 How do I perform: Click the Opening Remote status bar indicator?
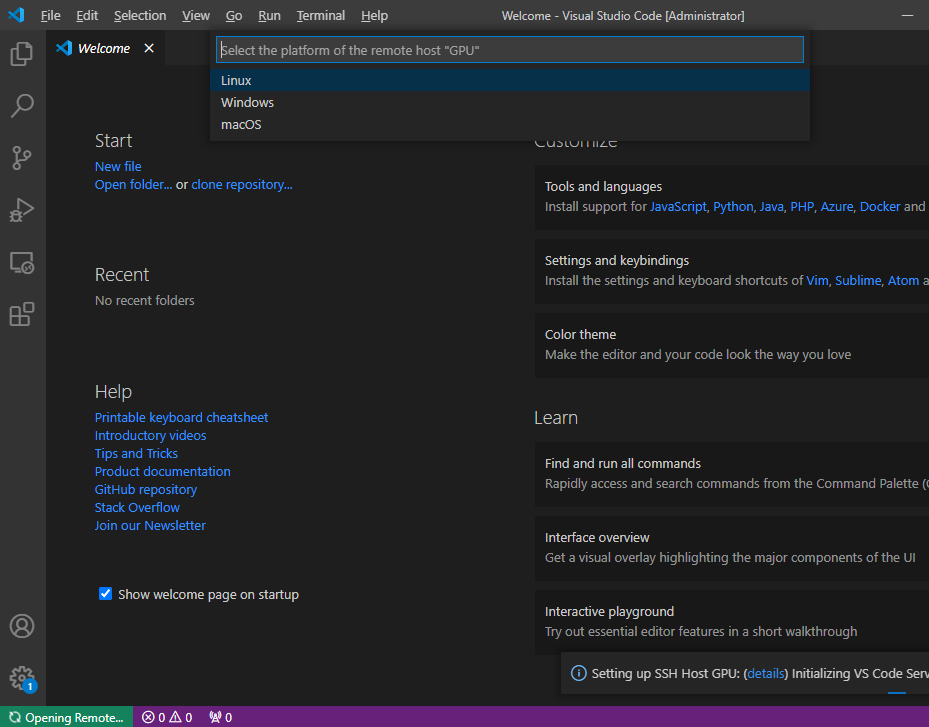tap(66, 718)
